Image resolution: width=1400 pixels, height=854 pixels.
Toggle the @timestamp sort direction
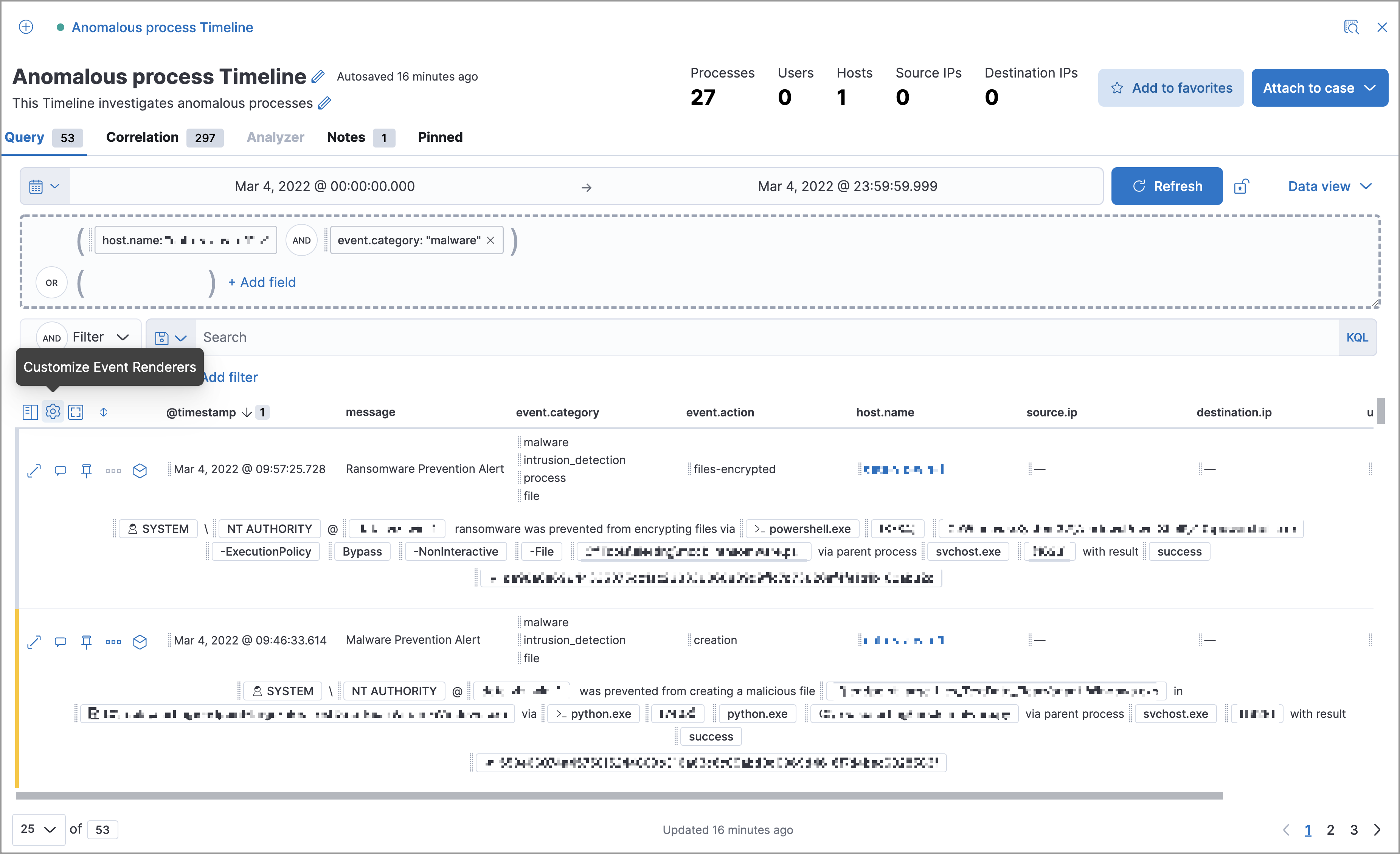(247, 412)
